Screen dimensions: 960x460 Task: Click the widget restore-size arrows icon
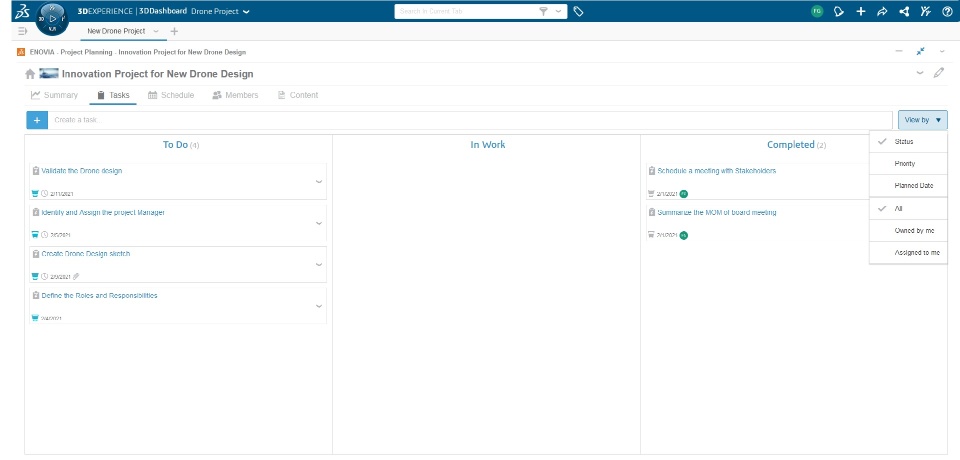[x=920, y=51]
